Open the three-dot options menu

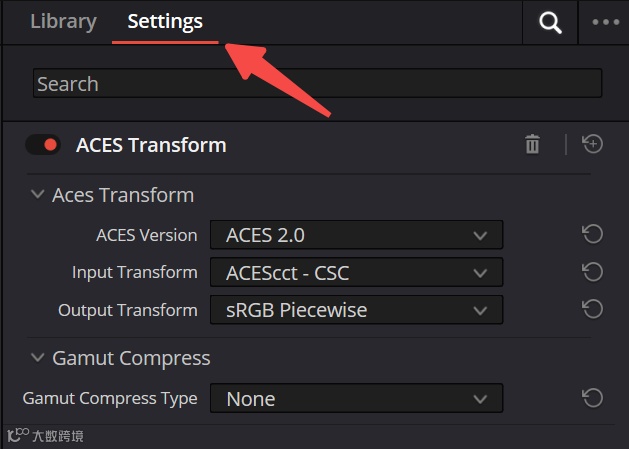click(606, 23)
